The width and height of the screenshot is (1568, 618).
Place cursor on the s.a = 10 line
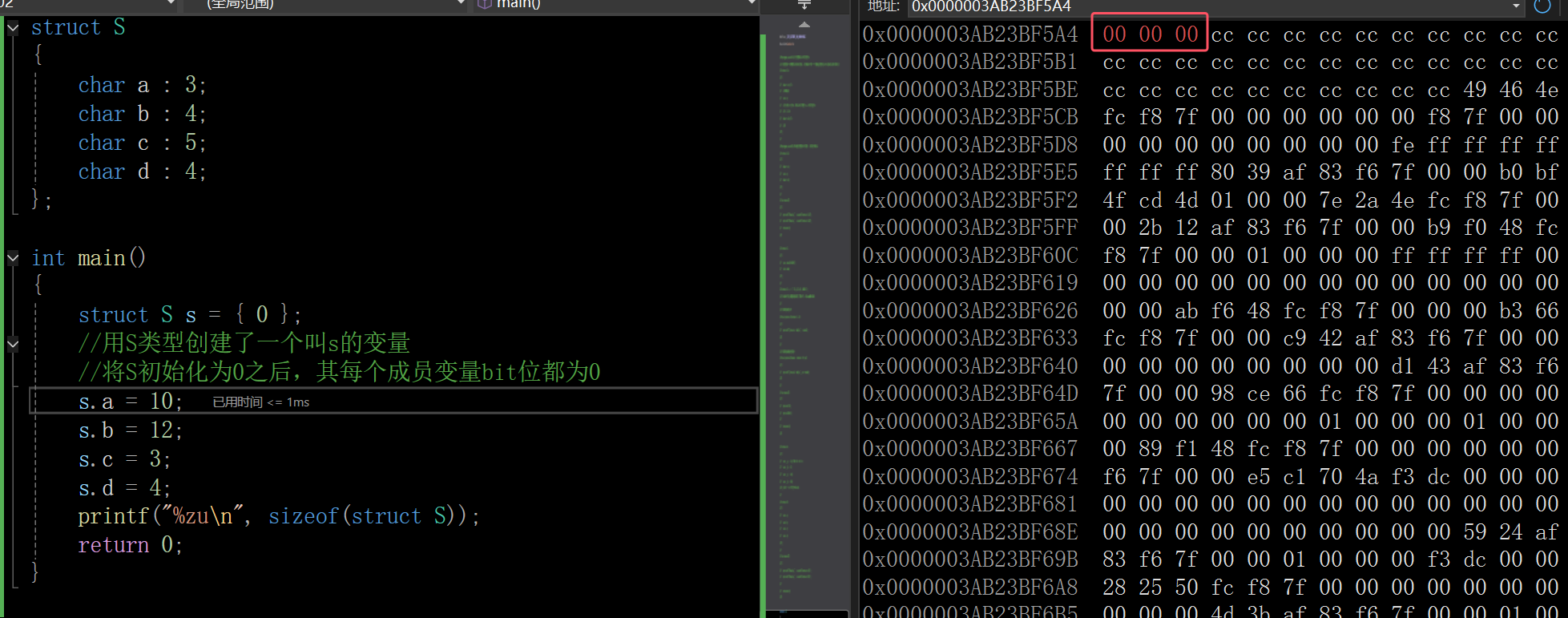[393, 401]
